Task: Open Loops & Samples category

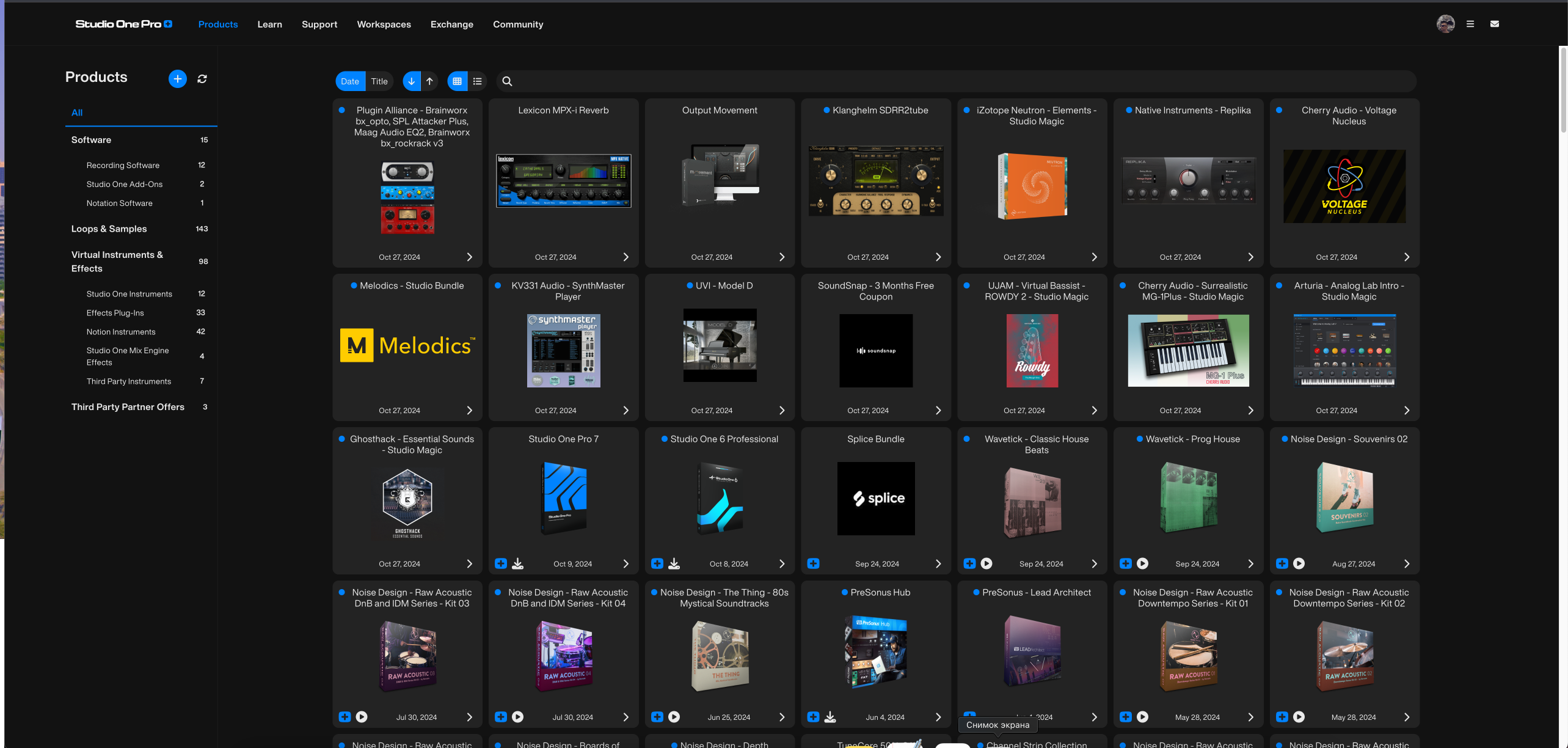Action: (109, 229)
